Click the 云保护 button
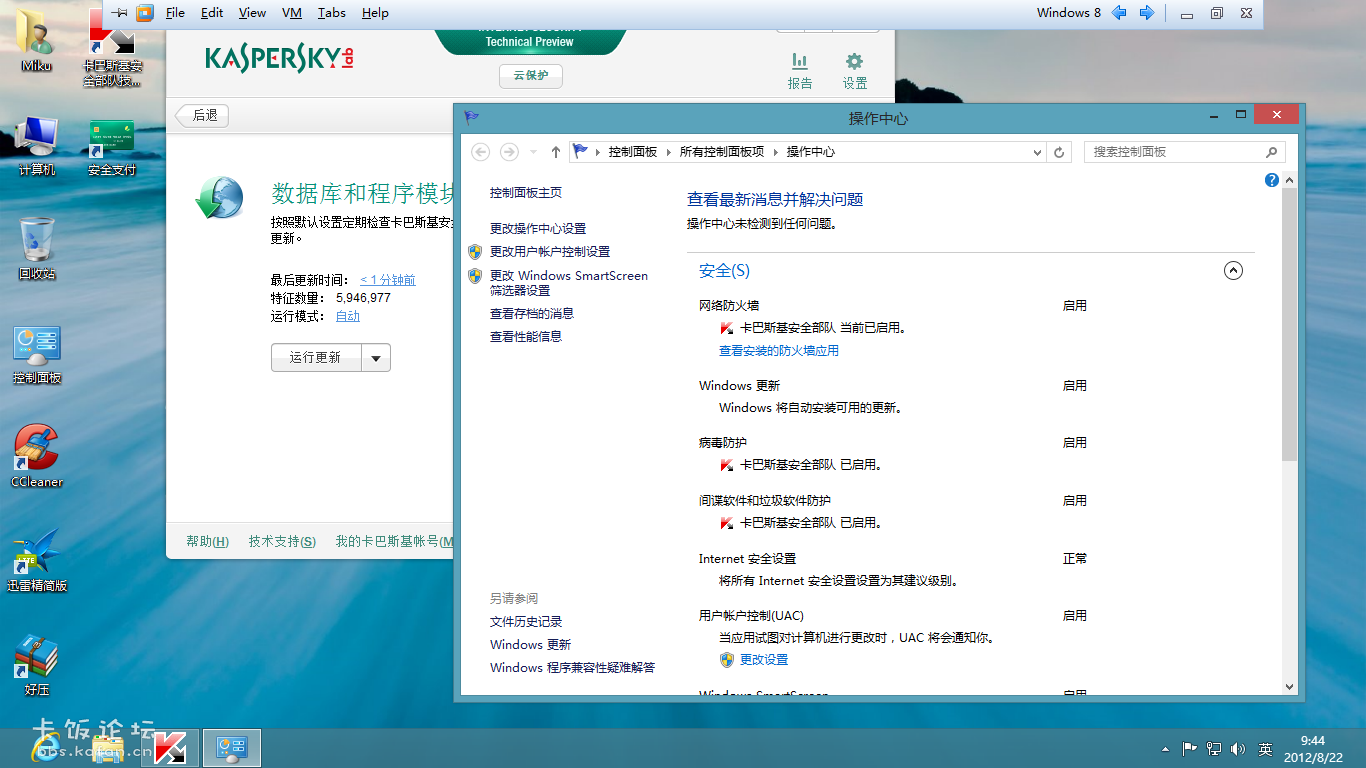This screenshot has width=1366, height=768. click(531, 76)
